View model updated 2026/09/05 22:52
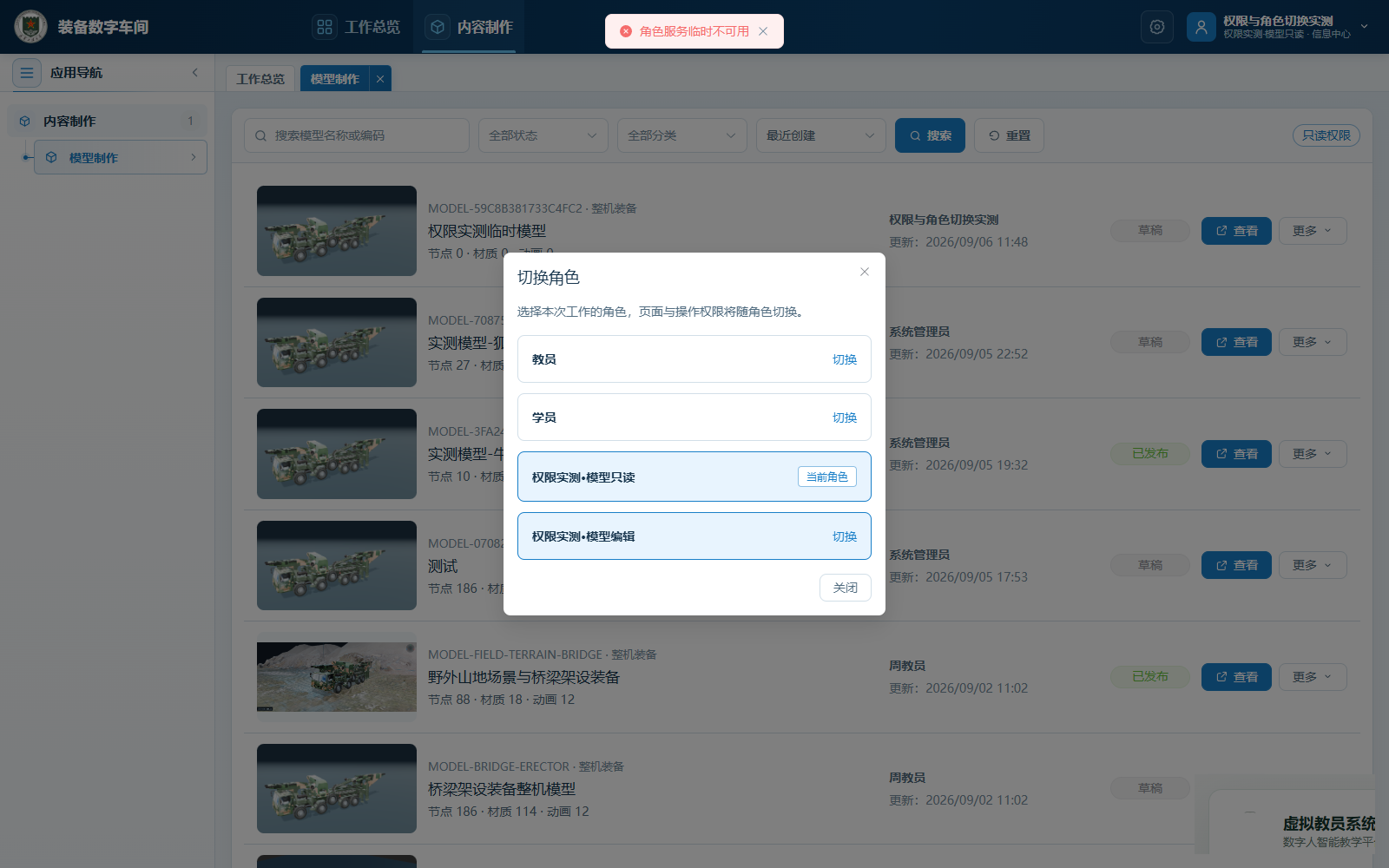The image size is (1389, 868). point(1236,342)
